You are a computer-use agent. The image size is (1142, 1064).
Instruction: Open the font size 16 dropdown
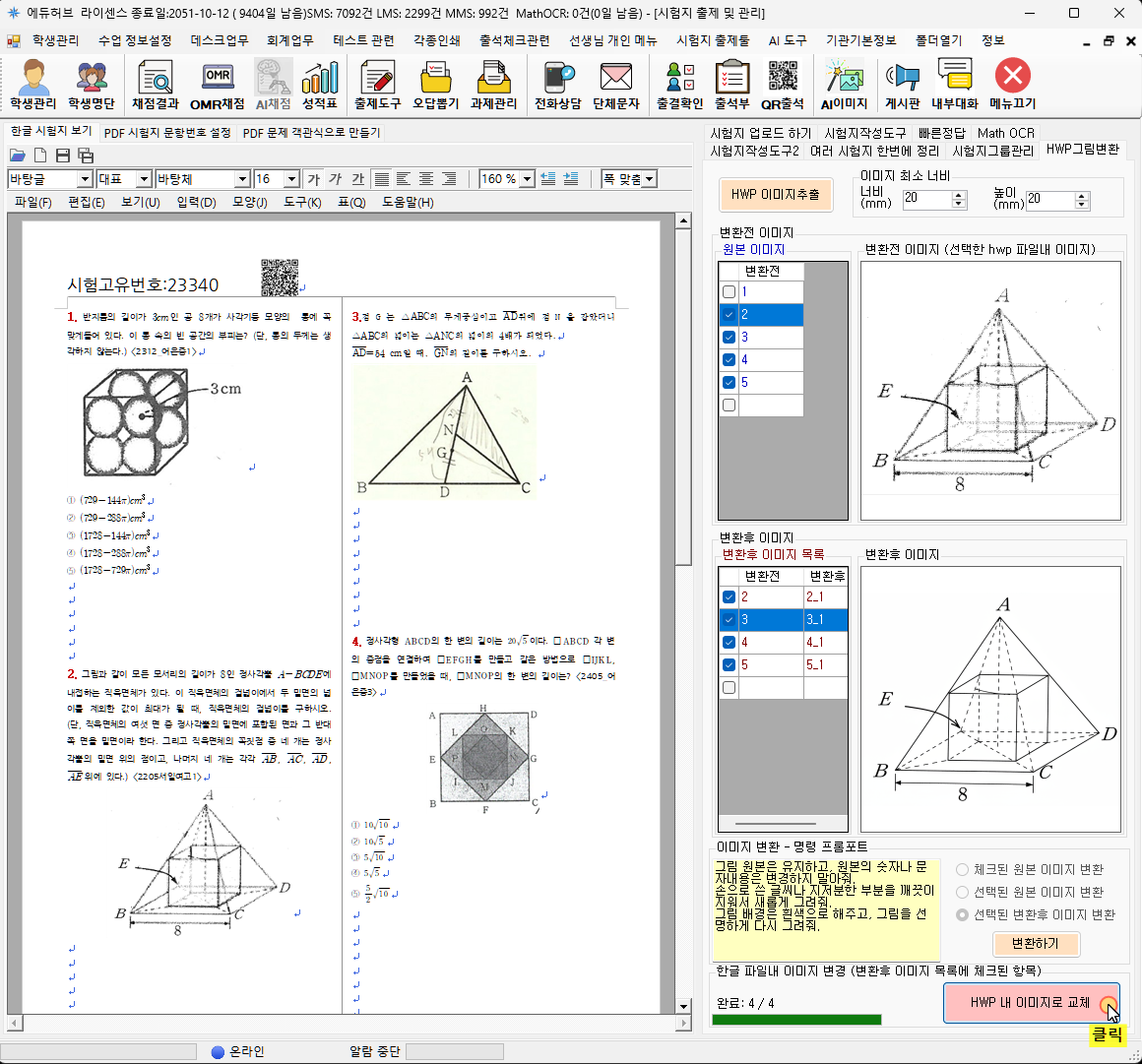pos(291,179)
